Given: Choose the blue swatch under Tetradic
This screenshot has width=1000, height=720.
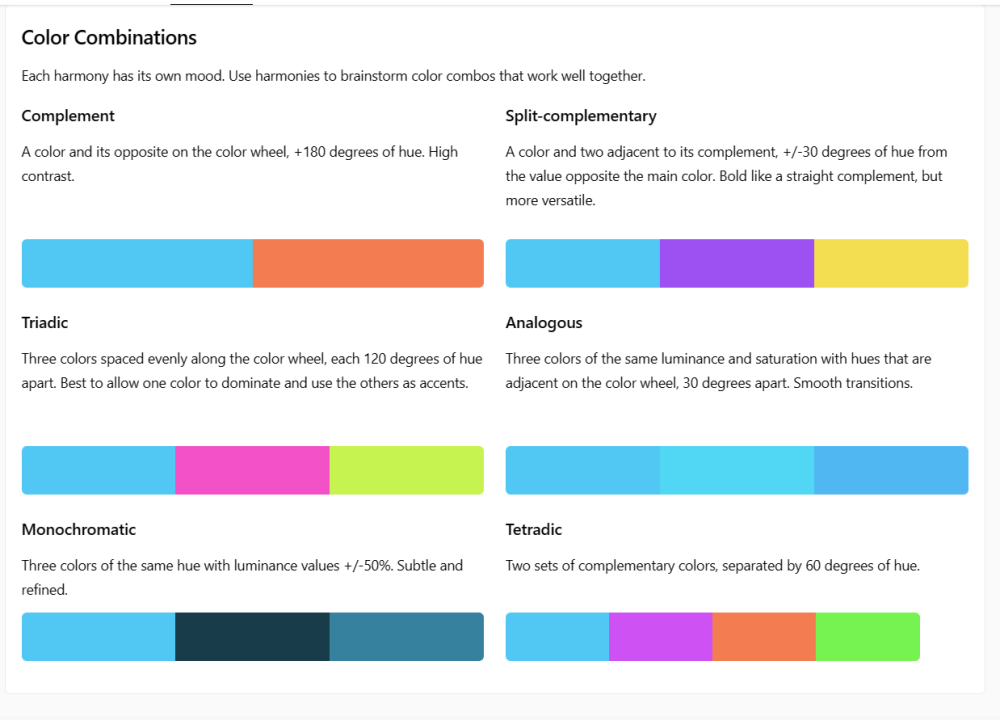Looking at the screenshot, I should 557,637.
